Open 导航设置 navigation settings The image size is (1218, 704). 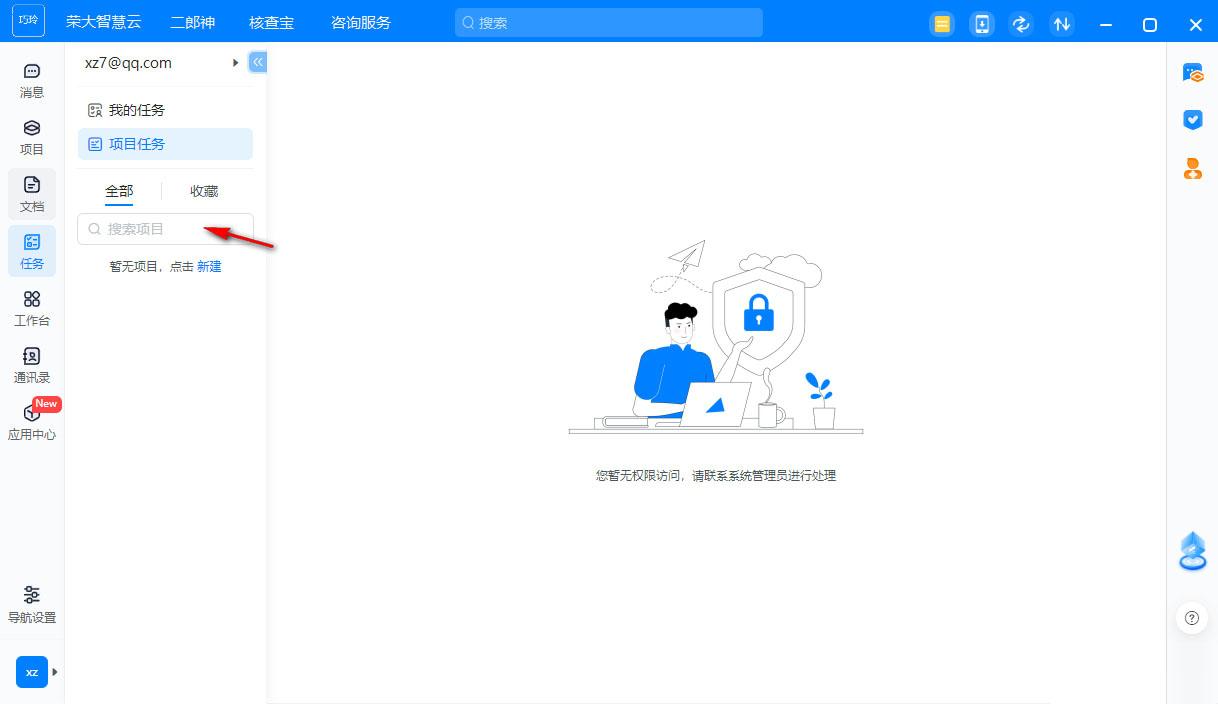point(32,604)
